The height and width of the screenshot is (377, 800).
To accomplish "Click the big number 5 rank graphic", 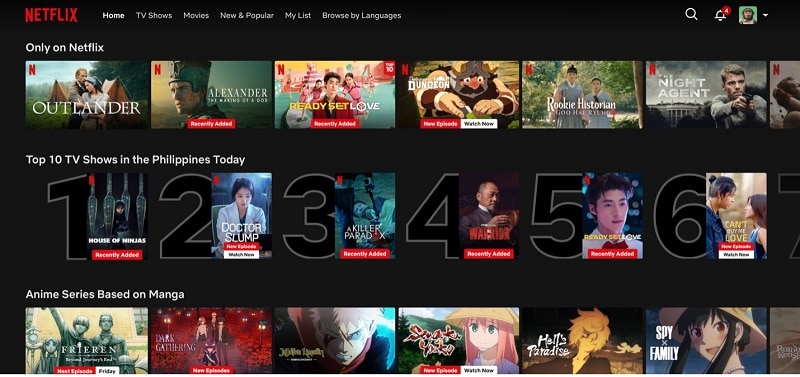I will click(557, 216).
